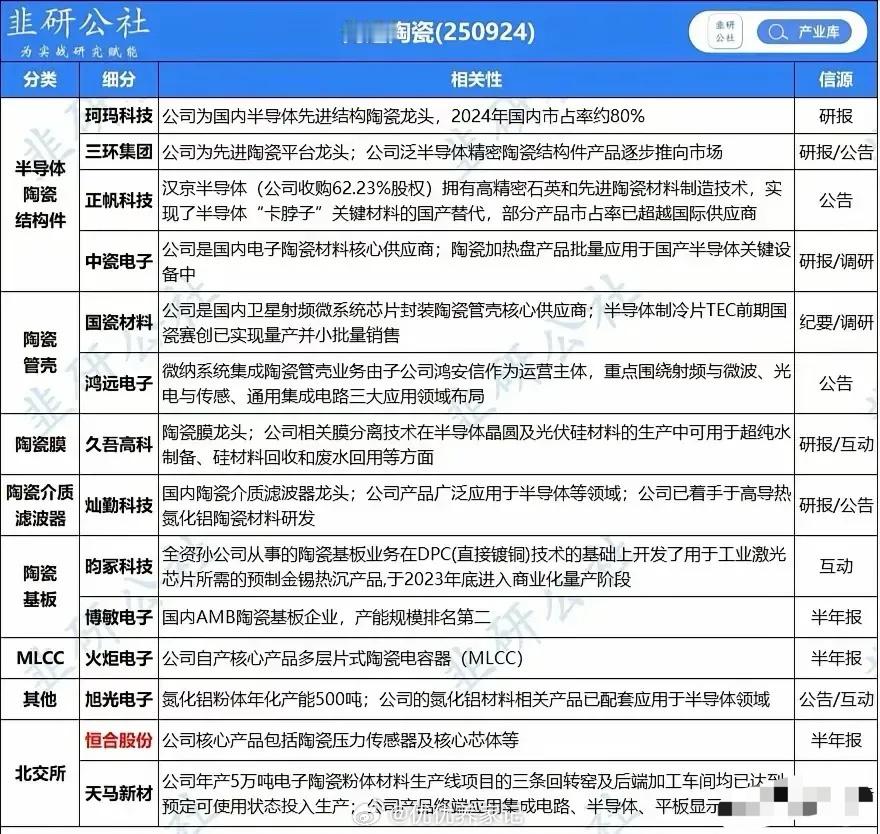The image size is (880, 834).
Task: Click the magnifier icon in 产业库 pill
Action: (x=777, y=33)
